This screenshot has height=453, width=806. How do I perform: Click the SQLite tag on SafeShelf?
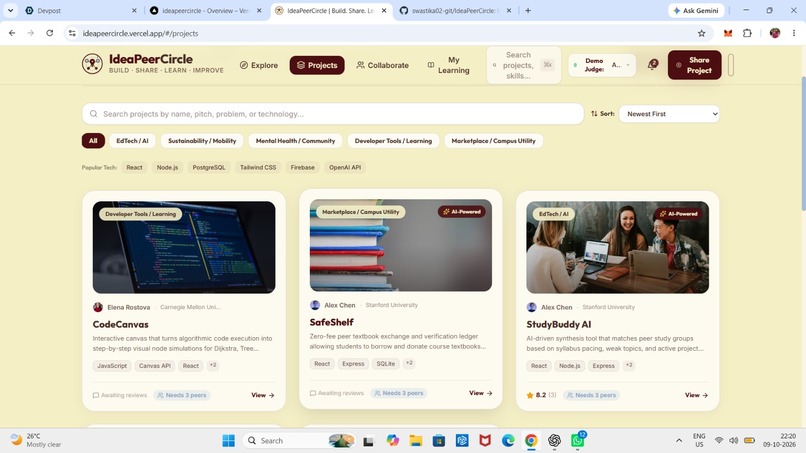(x=386, y=364)
